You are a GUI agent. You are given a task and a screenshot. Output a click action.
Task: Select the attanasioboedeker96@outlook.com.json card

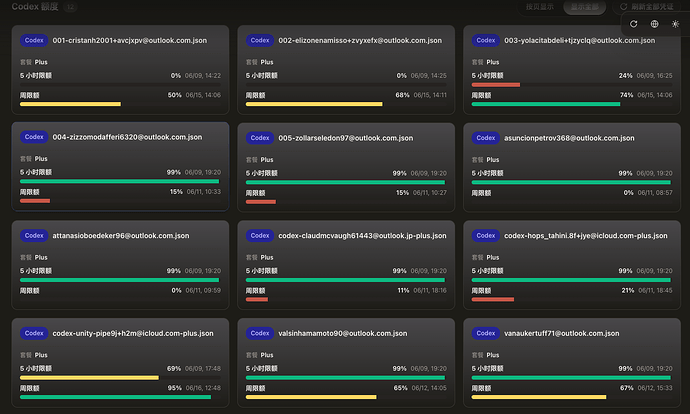(120, 265)
